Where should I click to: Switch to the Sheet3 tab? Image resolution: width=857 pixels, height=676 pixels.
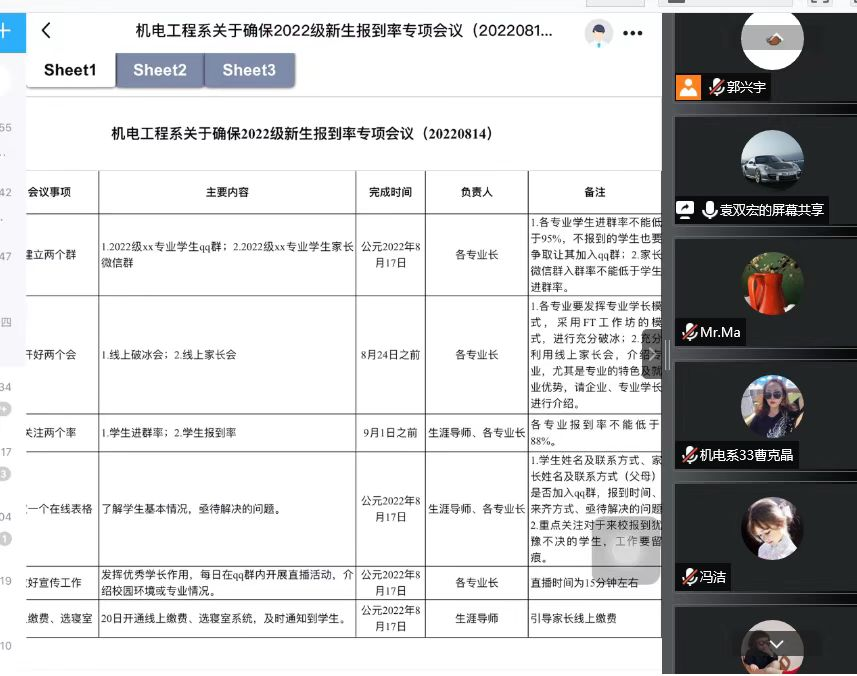(x=249, y=70)
